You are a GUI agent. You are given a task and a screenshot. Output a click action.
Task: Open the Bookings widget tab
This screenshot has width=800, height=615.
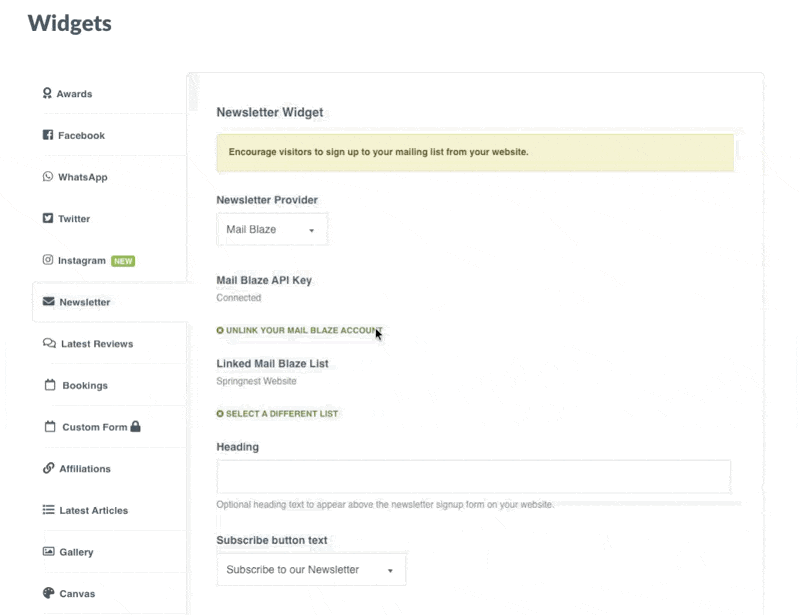[x=84, y=386]
